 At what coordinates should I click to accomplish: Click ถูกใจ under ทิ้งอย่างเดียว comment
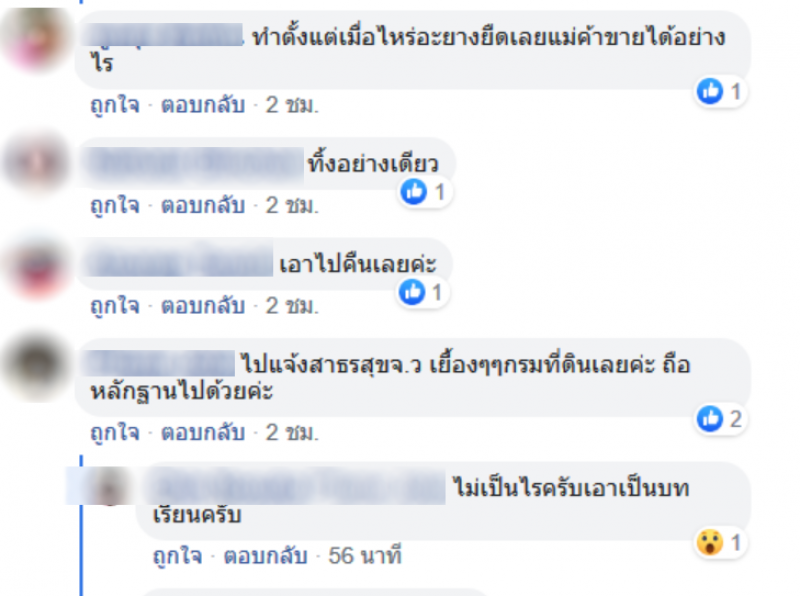pyautogui.click(x=115, y=206)
